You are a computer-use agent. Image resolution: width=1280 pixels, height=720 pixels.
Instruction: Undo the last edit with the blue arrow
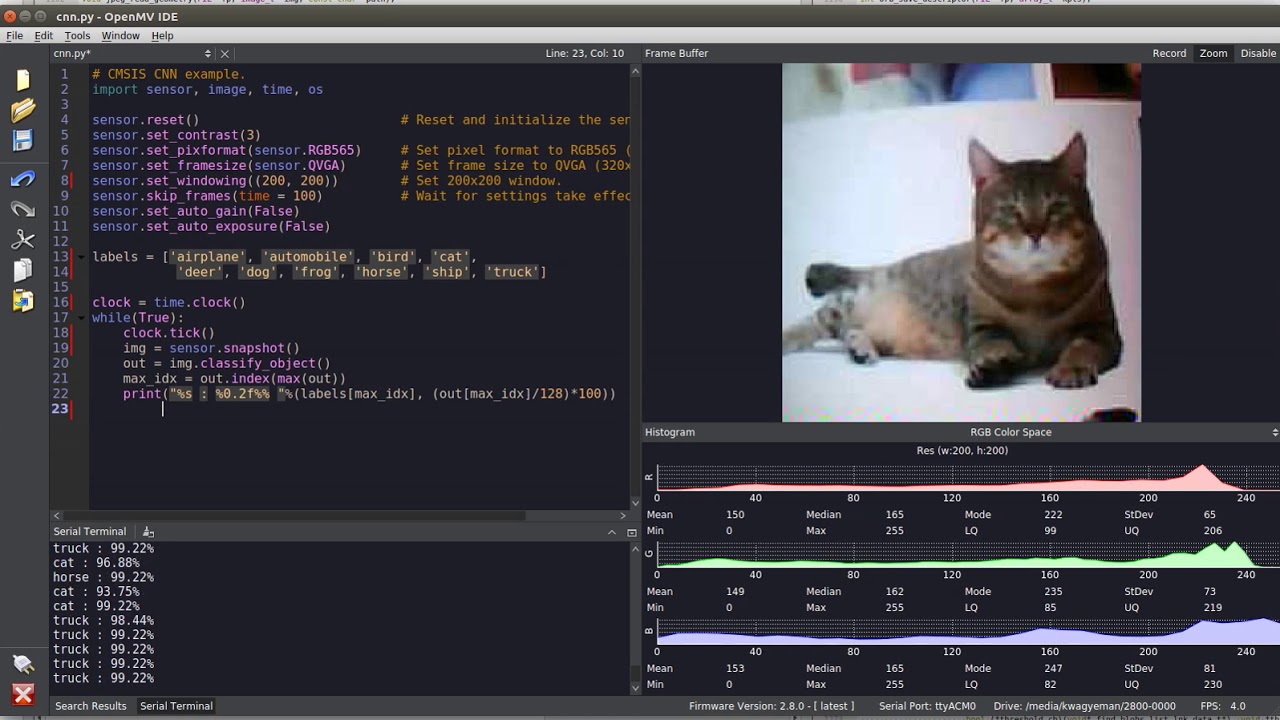tap(23, 179)
